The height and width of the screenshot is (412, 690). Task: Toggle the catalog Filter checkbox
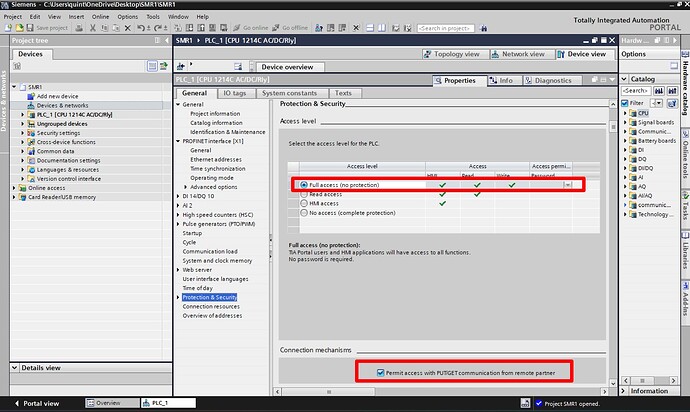click(x=624, y=103)
